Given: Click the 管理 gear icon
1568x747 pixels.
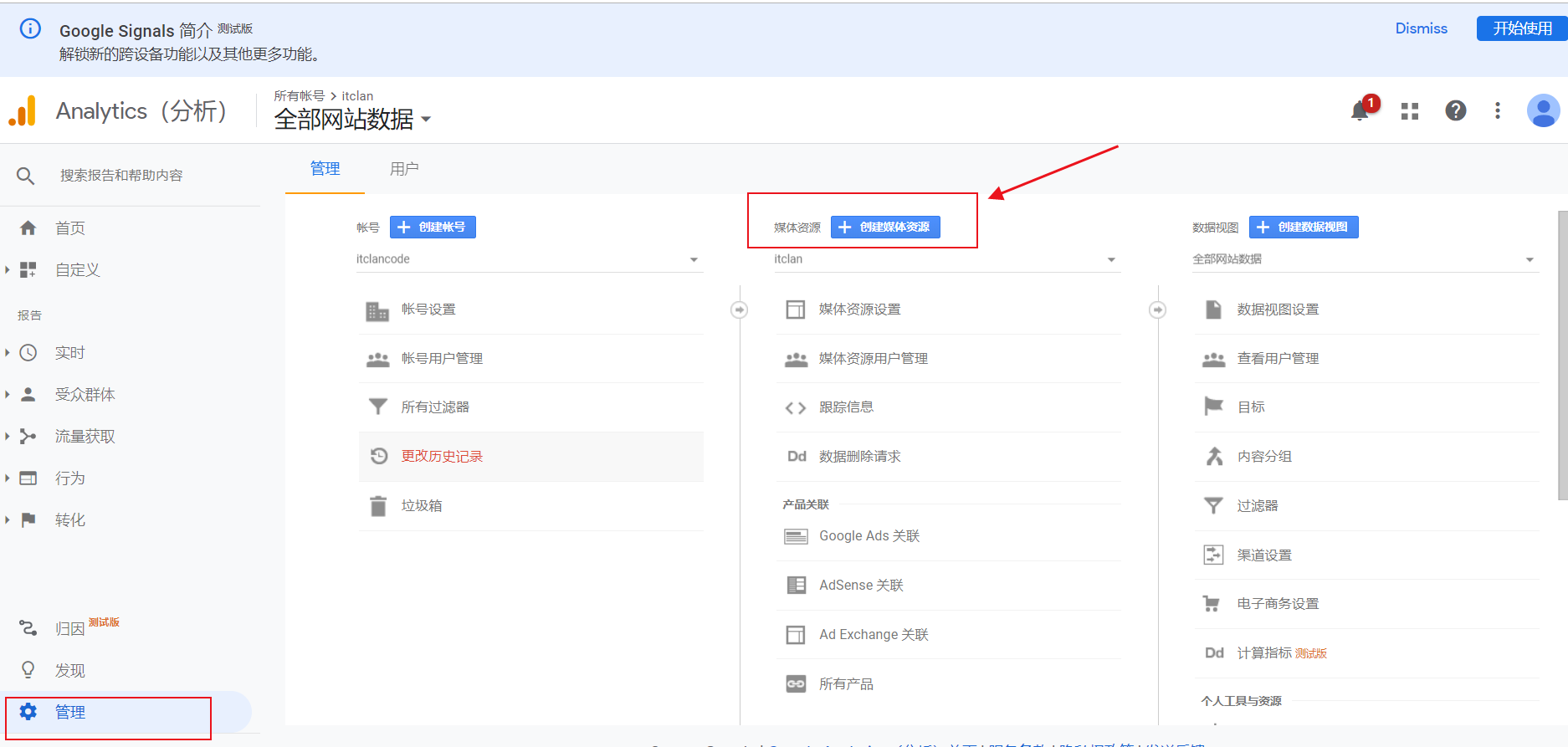Looking at the screenshot, I should point(28,712).
